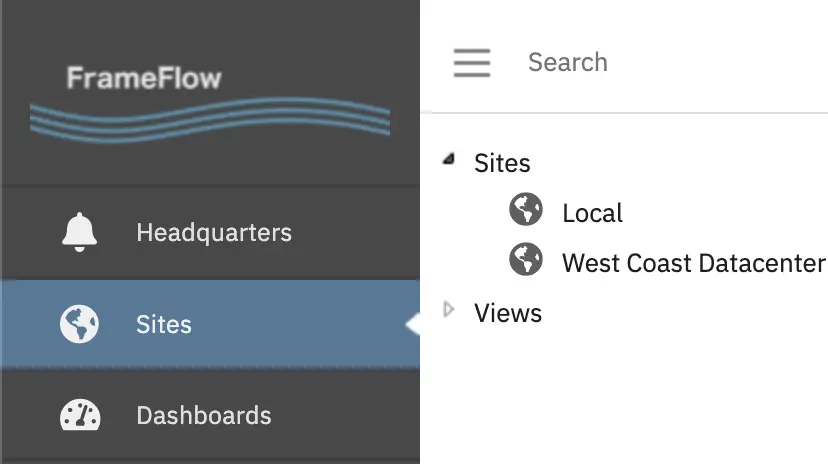Select Sites in the sidebar menu
Viewport: 828px width, 464px height.
click(210, 324)
